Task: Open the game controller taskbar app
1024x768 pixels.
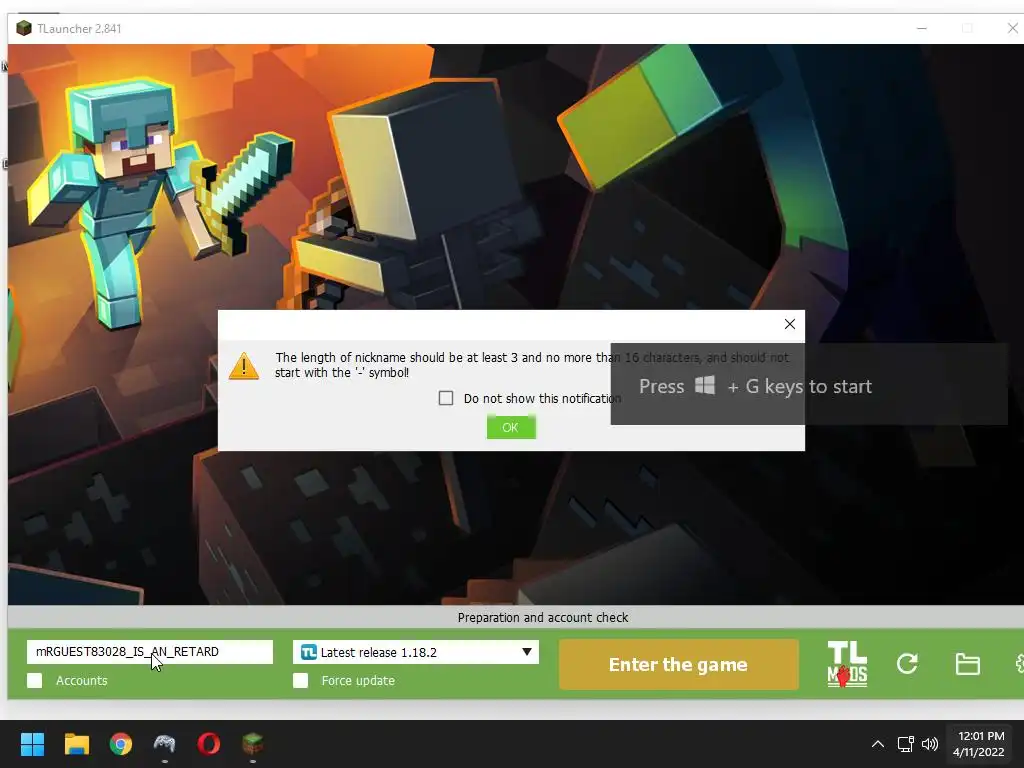Action: [165, 744]
